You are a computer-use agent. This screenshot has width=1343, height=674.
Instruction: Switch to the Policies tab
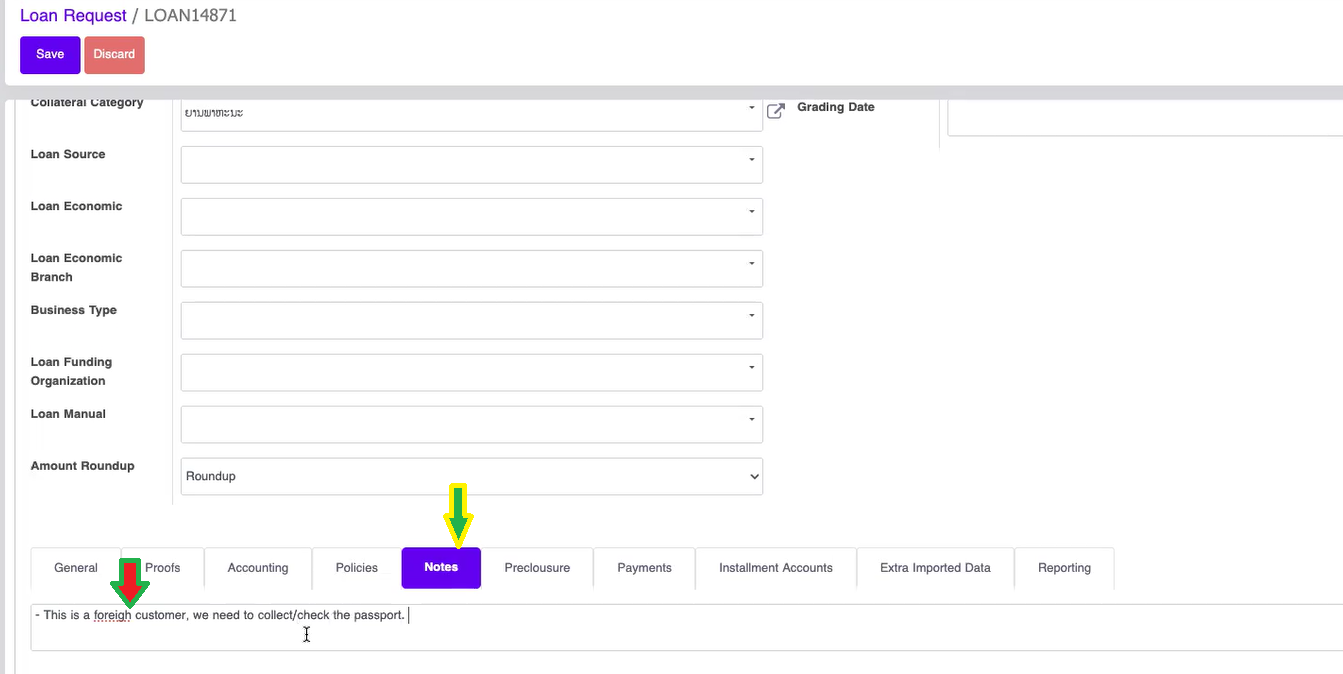(x=356, y=568)
